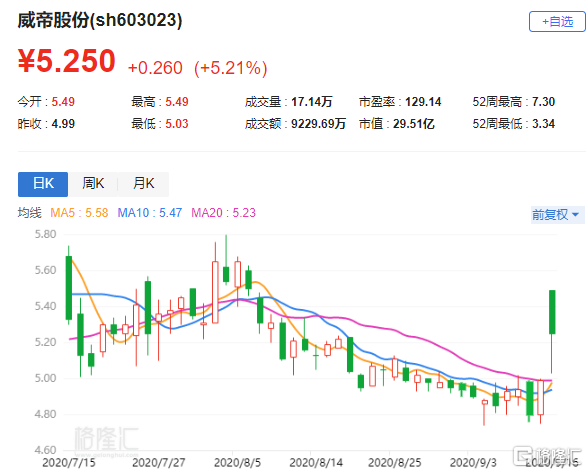Select the MA5 : 5.58 moving average label
Screen dimensions: 588x473
pyautogui.click(x=80, y=213)
